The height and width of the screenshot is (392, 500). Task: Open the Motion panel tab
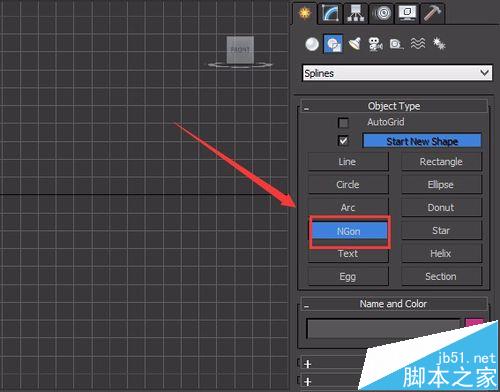point(382,13)
